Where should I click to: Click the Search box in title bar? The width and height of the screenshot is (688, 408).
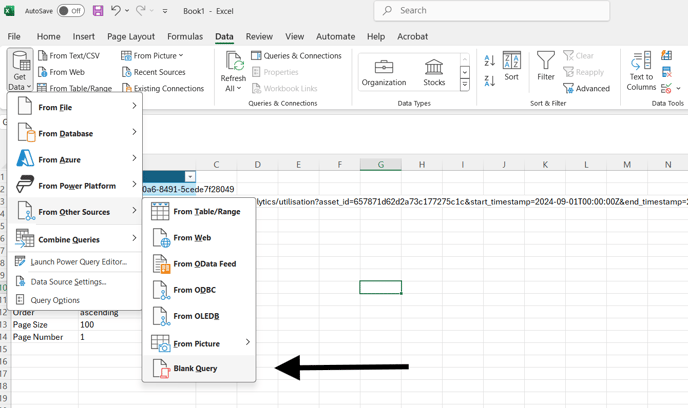(x=492, y=11)
